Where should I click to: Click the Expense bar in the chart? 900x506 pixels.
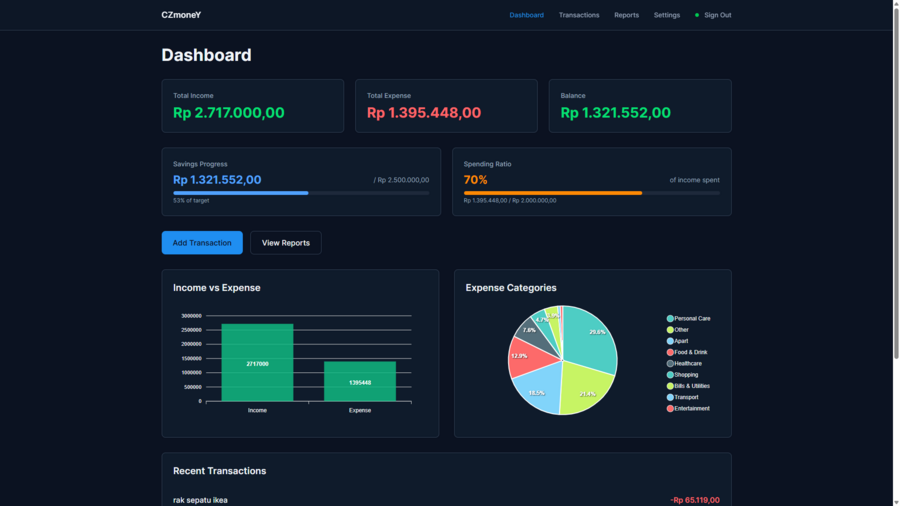pos(360,381)
